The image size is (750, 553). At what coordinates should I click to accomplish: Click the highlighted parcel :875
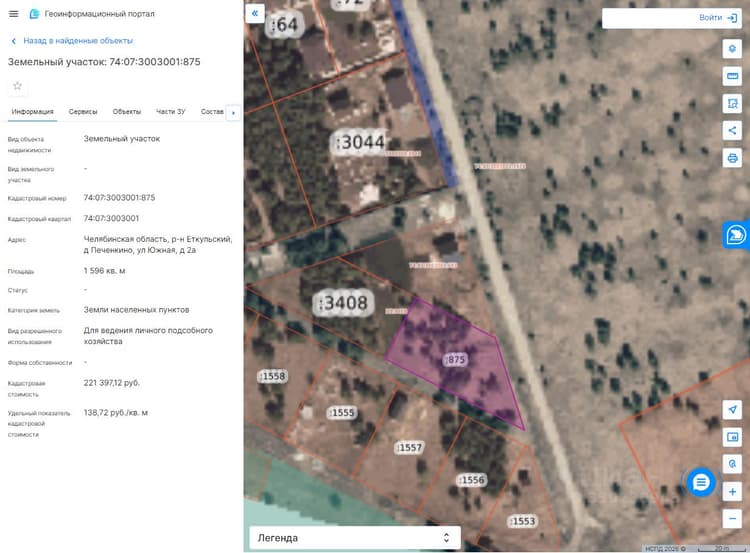pos(454,360)
